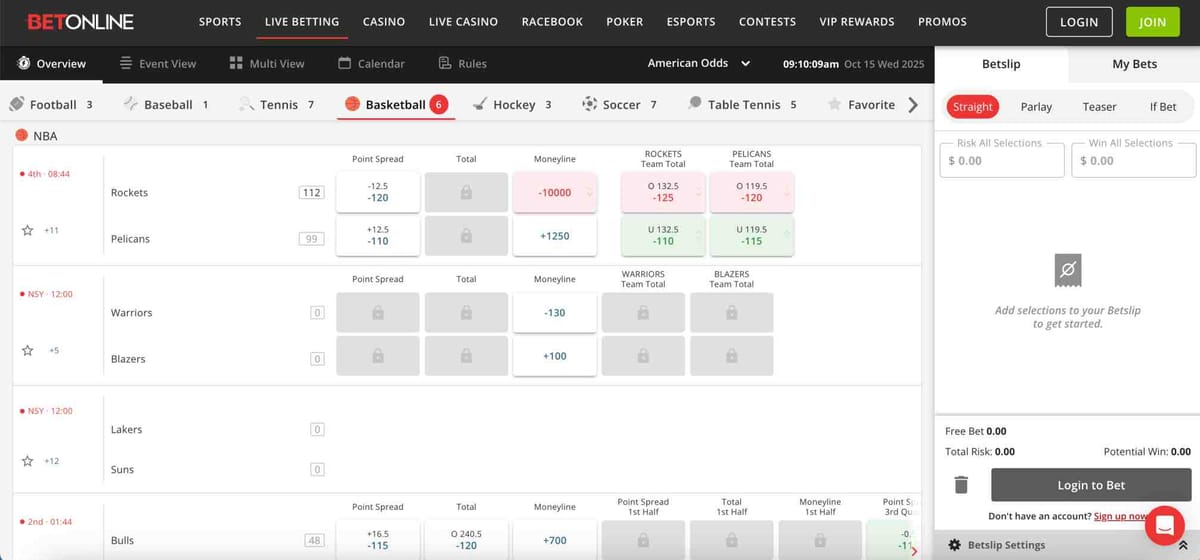The height and width of the screenshot is (560, 1200).
Task: Switch to My Bets tab
Action: pyautogui.click(x=1134, y=63)
